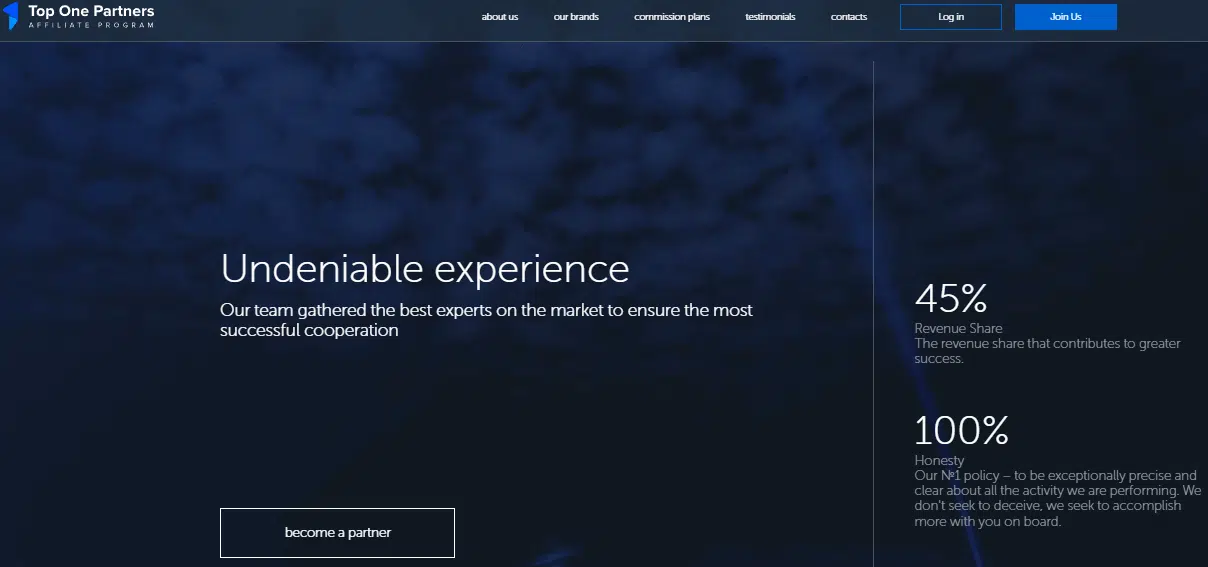This screenshot has height=567, width=1208.
Task: Click the 'Our team gathered the best experts' subtitle
Action: click(x=486, y=320)
